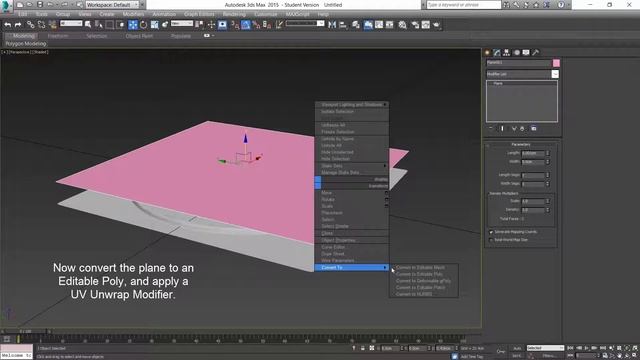This screenshot has height=360, width=640.
Task: Open the reference coordinate system dropdown
Action: pyautogui.click(x=182, y=24)
